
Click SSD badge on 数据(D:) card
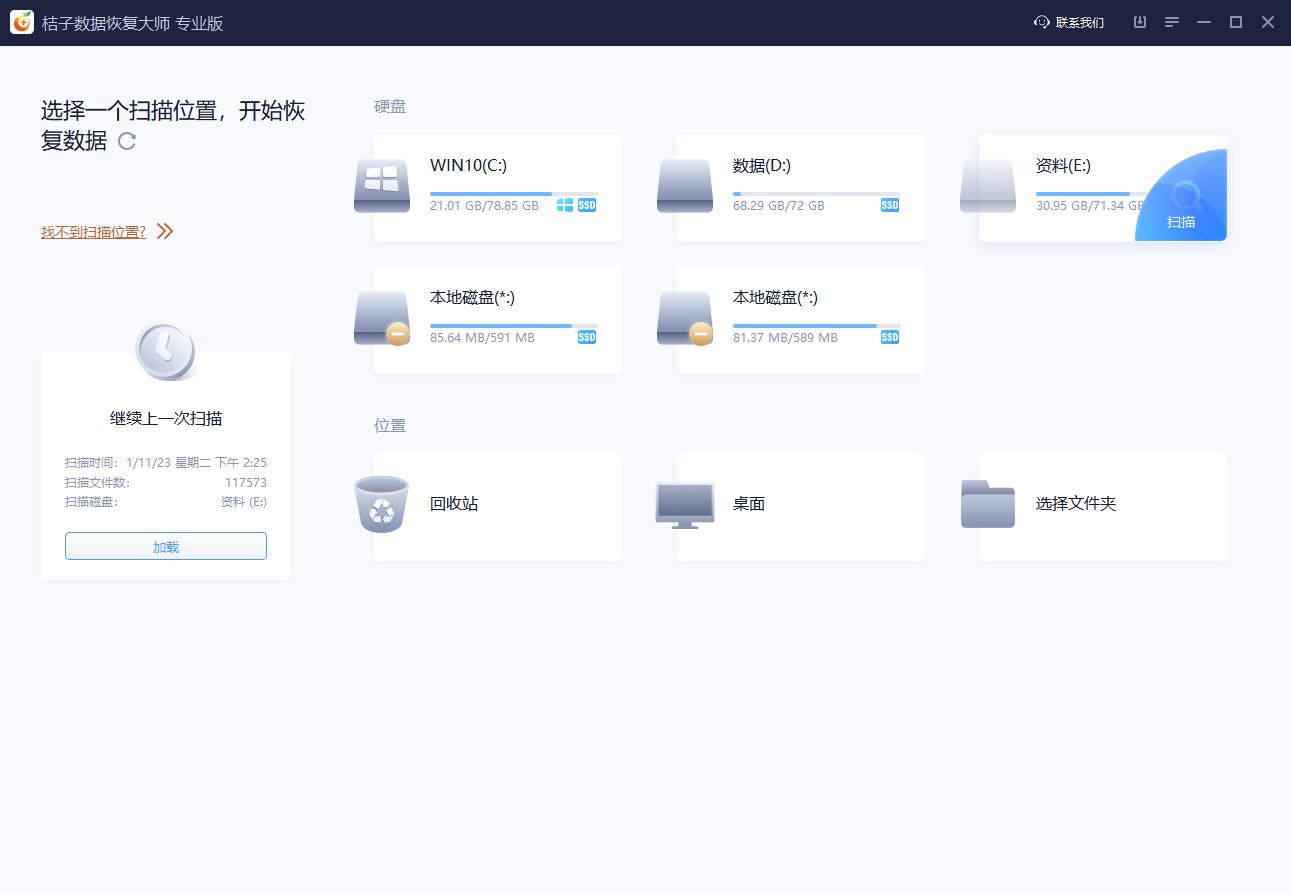889,205
